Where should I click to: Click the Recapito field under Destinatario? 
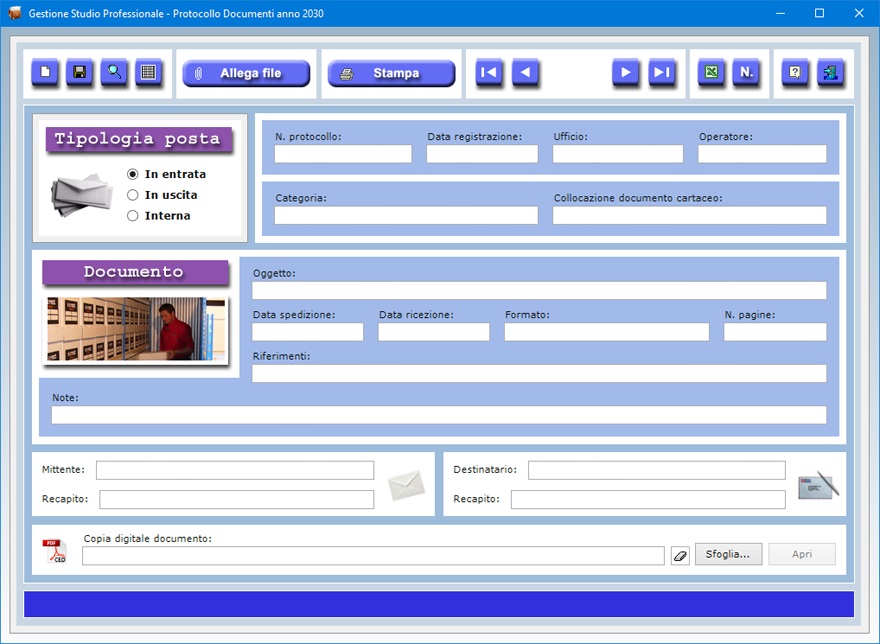[x=648, y=500]
